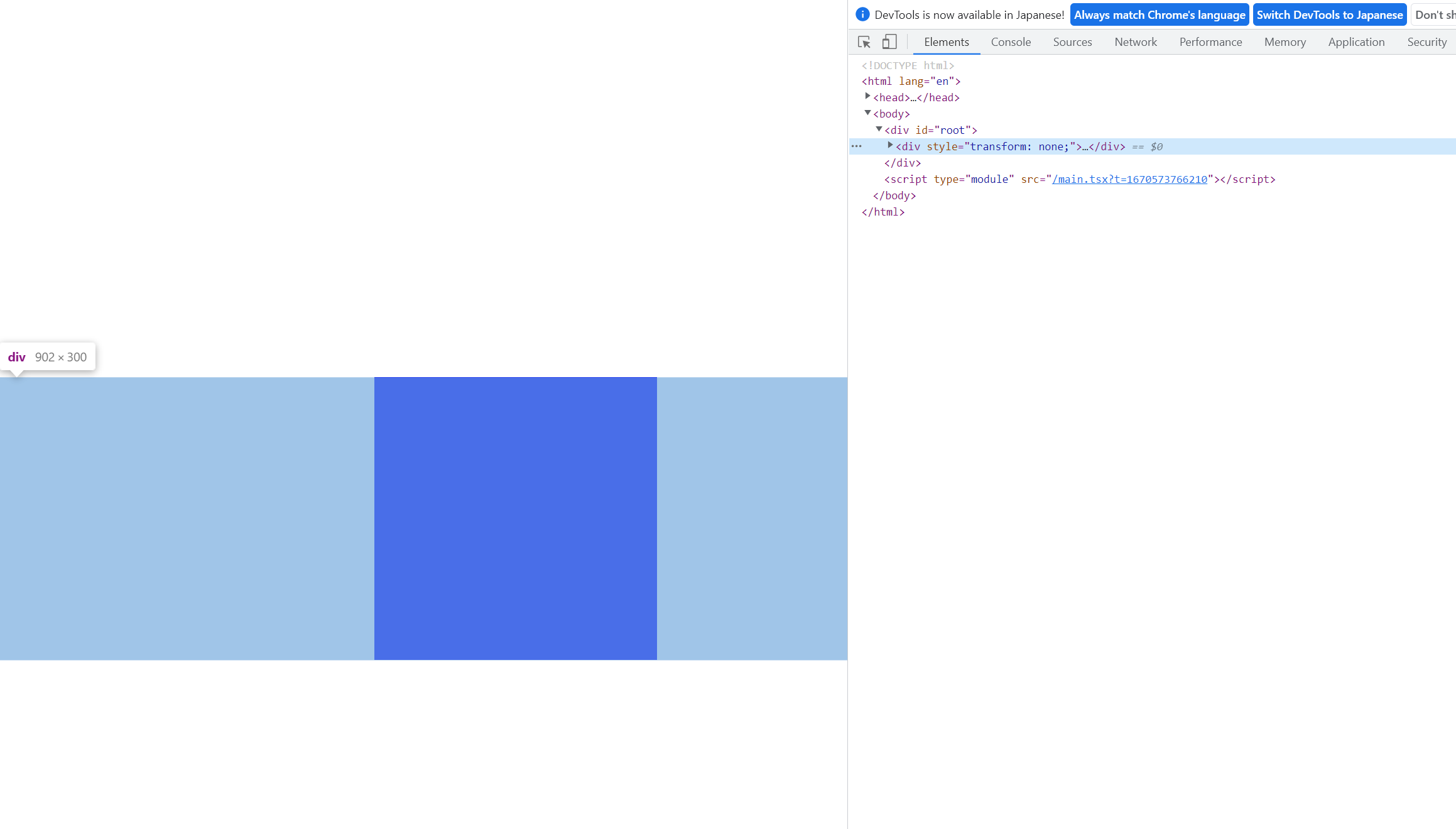Click the info icon in notification bar
This screenshot has width=1456, height=829.
(862, 14)
